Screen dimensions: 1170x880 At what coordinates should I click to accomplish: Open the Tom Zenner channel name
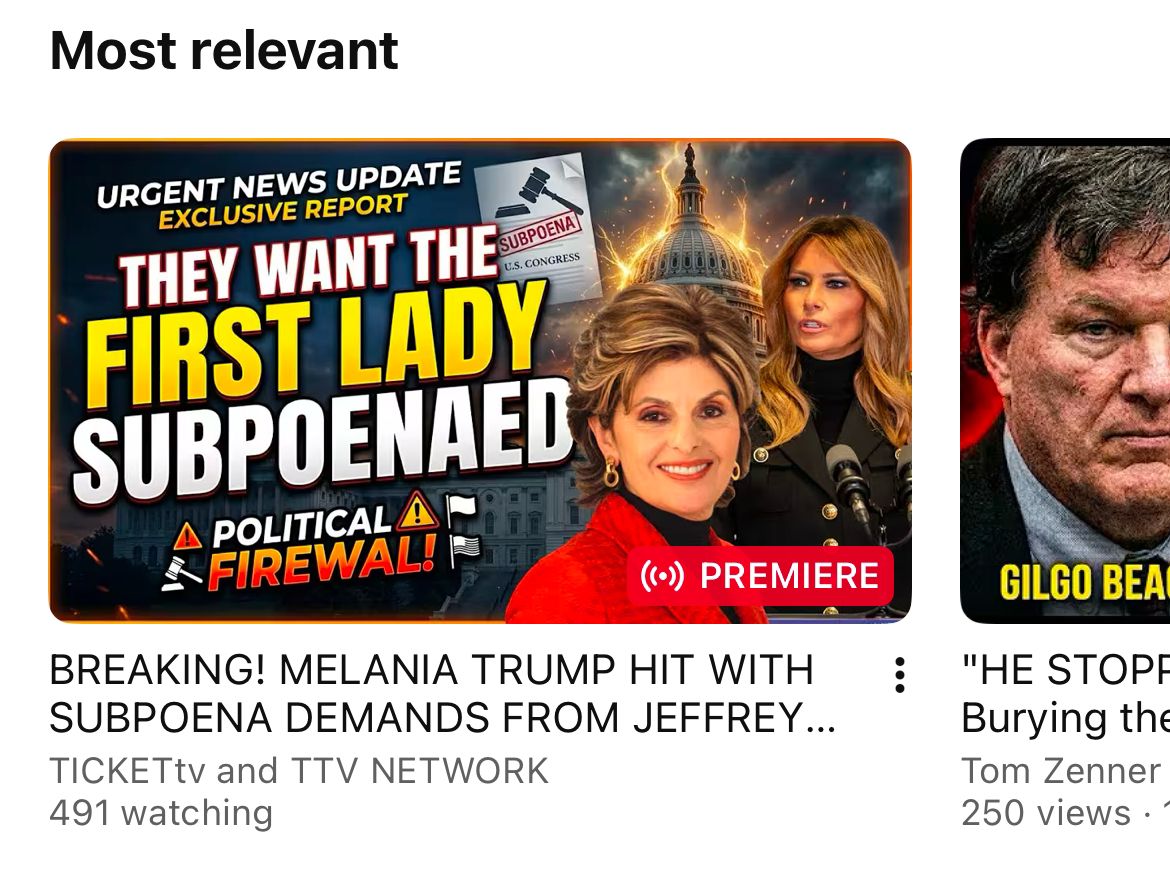click(1061, 771)
